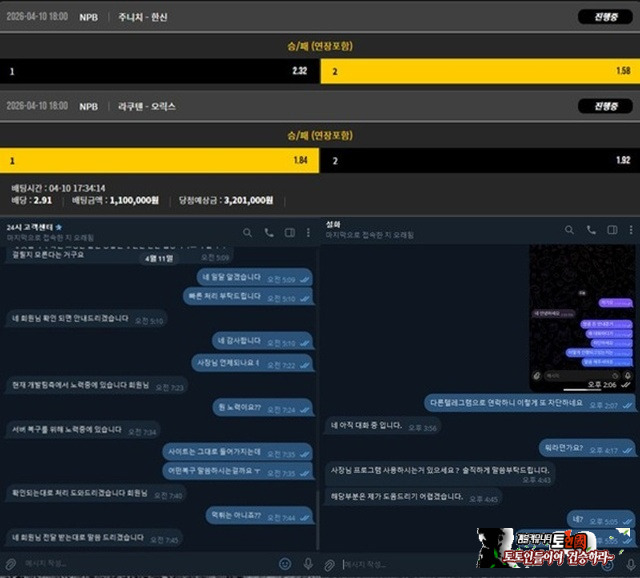Click message '다른텔레그램으로 연락하니 이렇게 또 차단하네요'
Image resolution: width=640 pixels, height=578 pixels.
(x=529, y=404)
